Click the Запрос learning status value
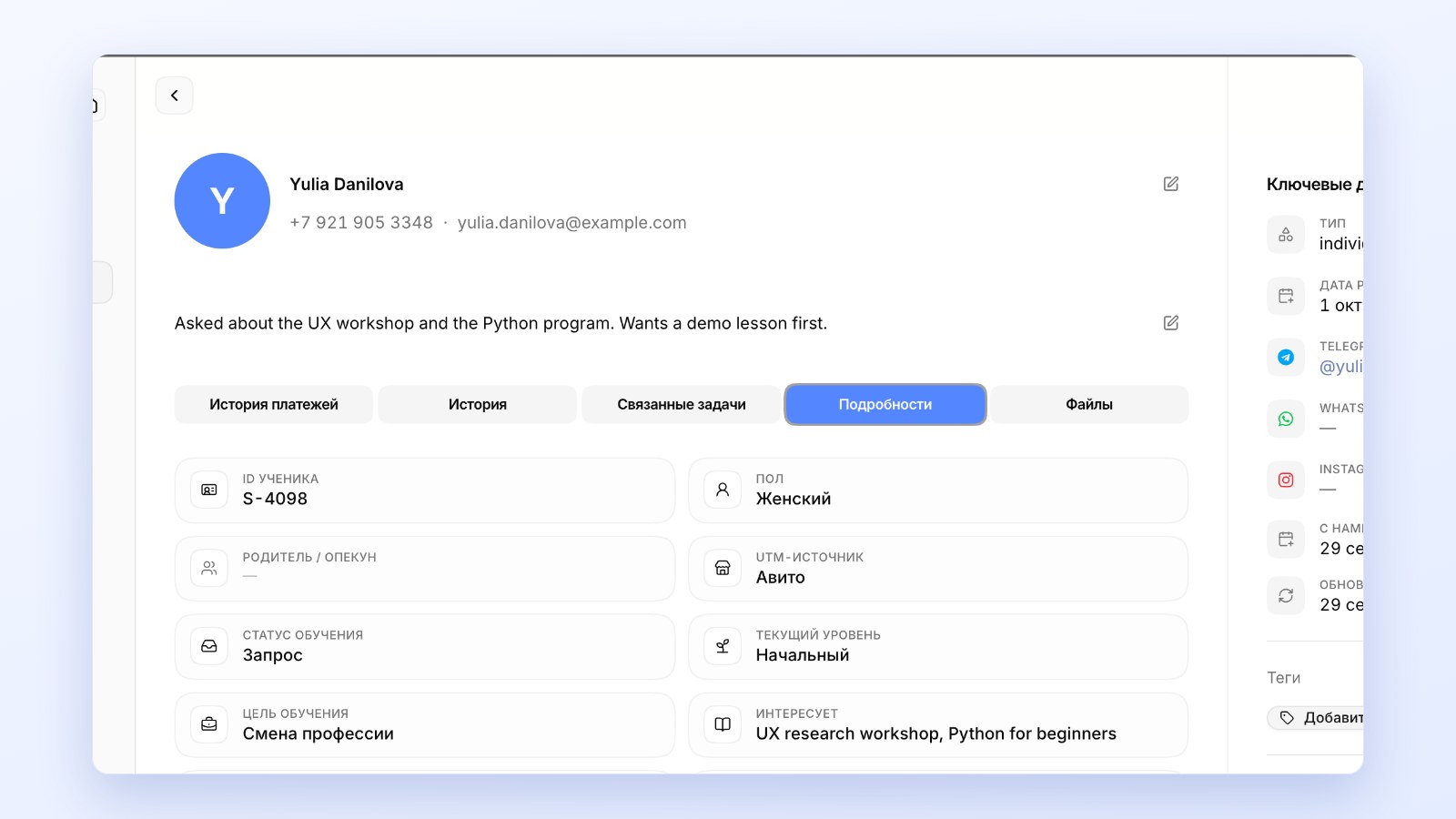This screenshot has width=1456, height=819. point(272,655)
